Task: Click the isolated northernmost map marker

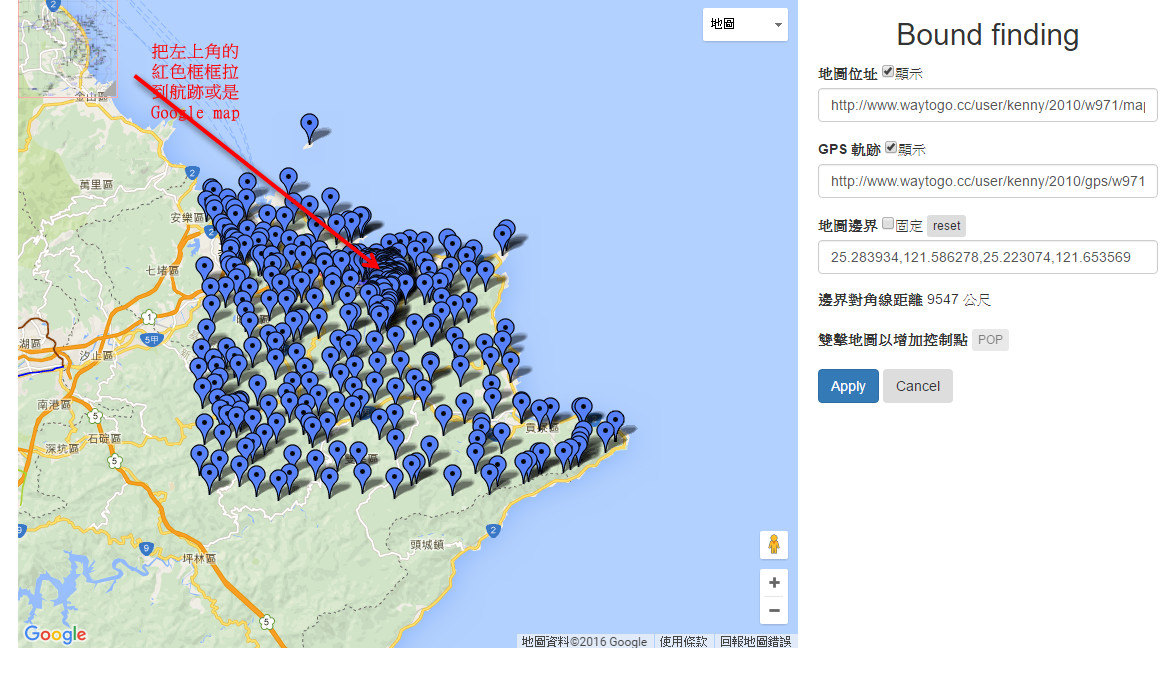Action: pos(310,126)
